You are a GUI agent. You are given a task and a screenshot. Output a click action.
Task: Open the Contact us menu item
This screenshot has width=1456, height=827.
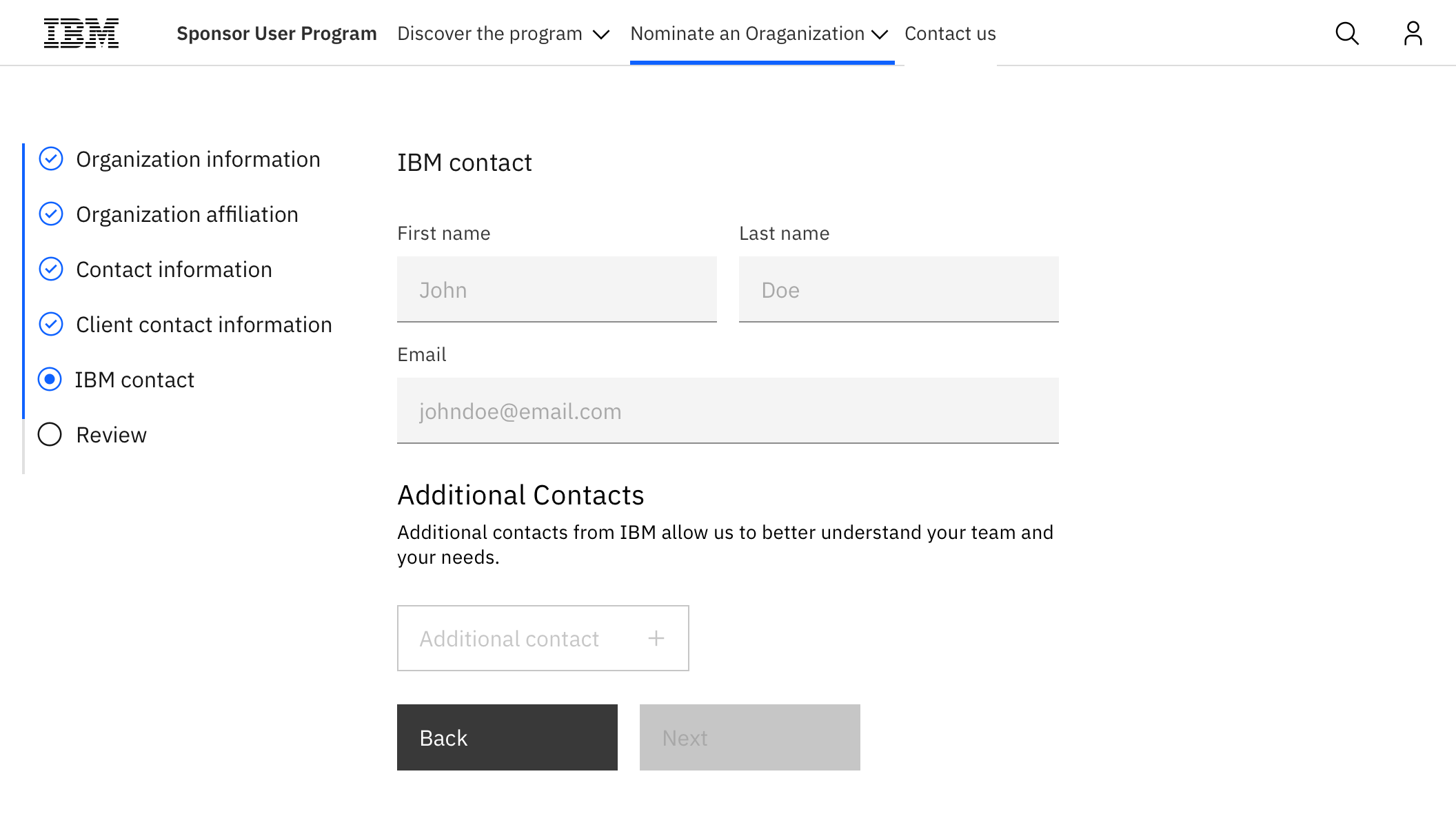950,34
